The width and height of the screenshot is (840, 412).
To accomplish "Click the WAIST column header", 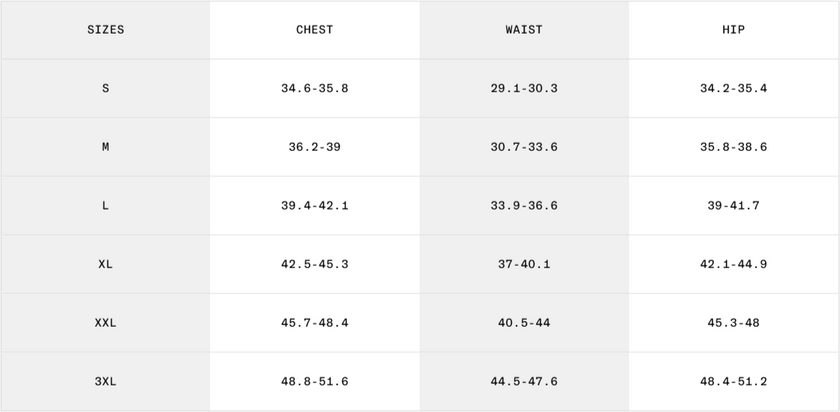I will click(524, 30).
